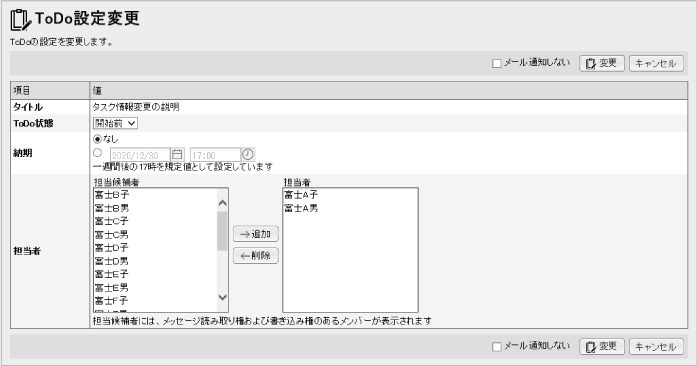The image size is (697, 366).
Task: Select the なし due date radio button
Action: pyautogui.click(x=97, y=139)
